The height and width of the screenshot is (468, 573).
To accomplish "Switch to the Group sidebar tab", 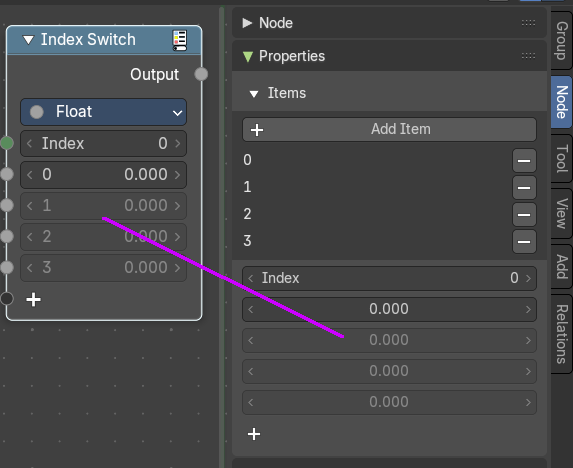I will pyautogui.click(x=562, y=40).
